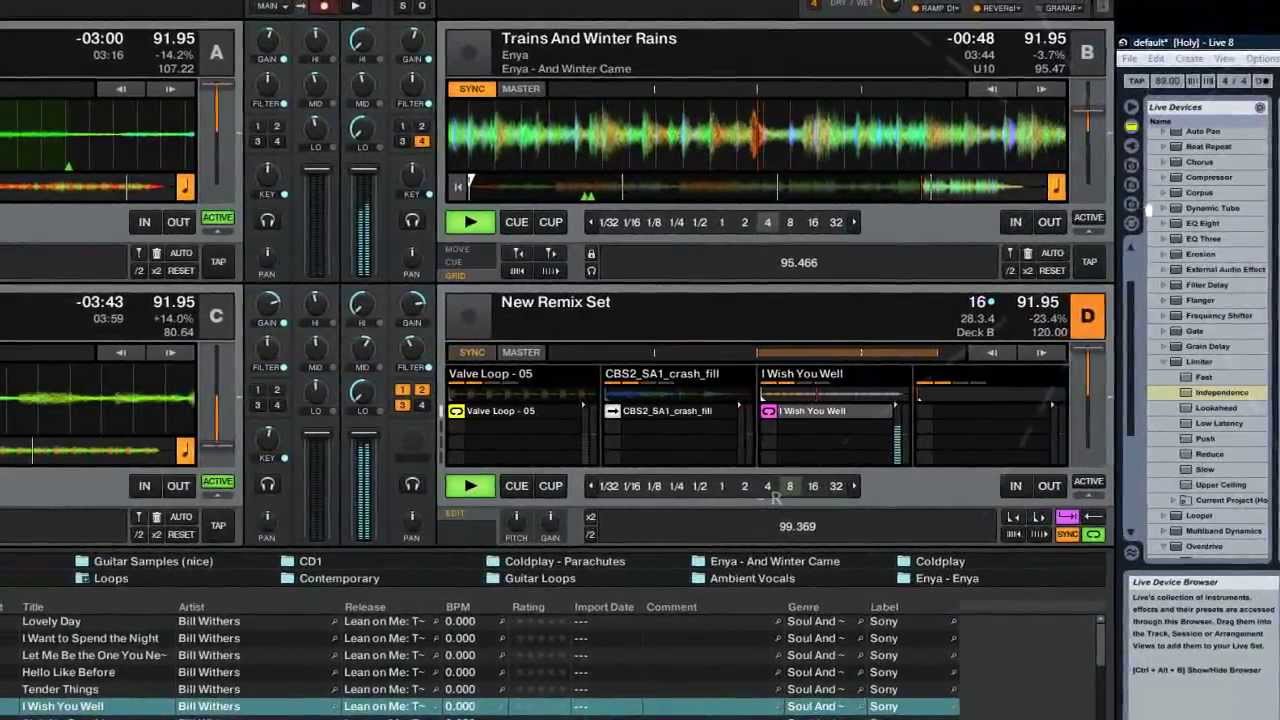Viewport: 1280px width, 720px height.
Task: Click Deck B grid RESET button
Action: pos(1052,271)
